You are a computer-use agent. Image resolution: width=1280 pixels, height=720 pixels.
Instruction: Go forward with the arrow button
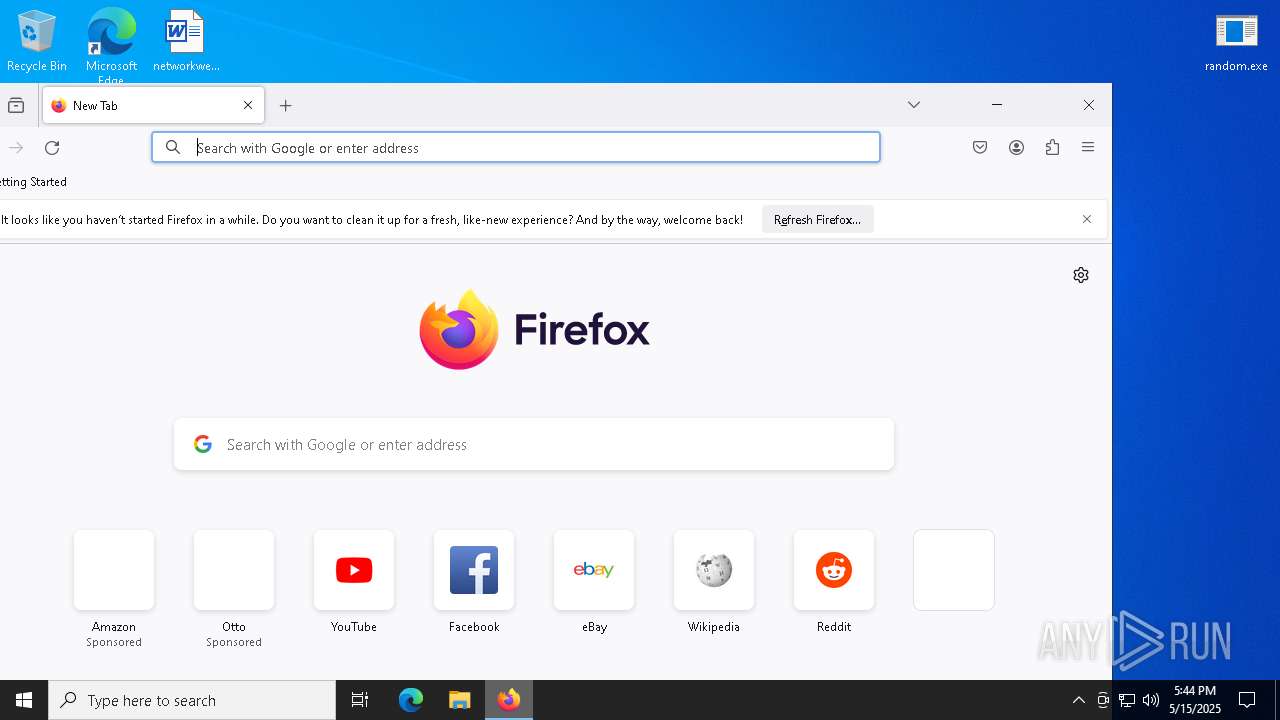[x=16, y=148]
